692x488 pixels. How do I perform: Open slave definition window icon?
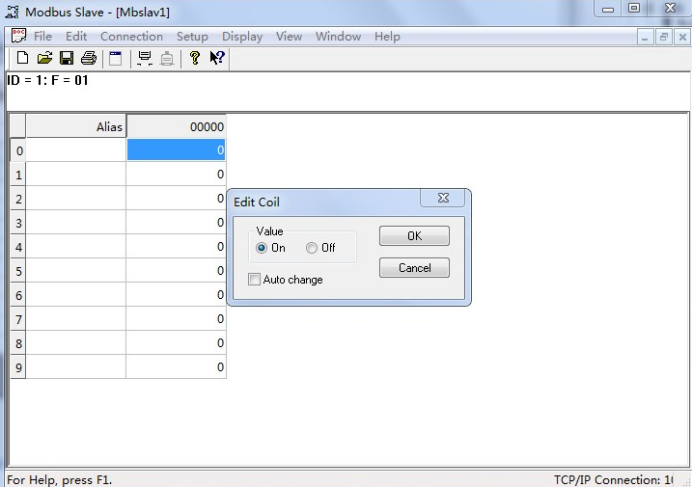tap(116, 58)
